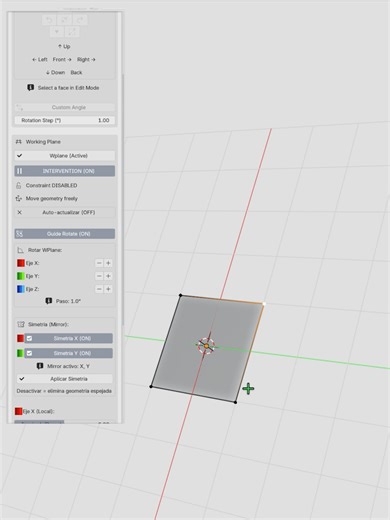
Task: Click the "Desactivar = elimina geometría espejada" note
Action: [x=64, y=391]
